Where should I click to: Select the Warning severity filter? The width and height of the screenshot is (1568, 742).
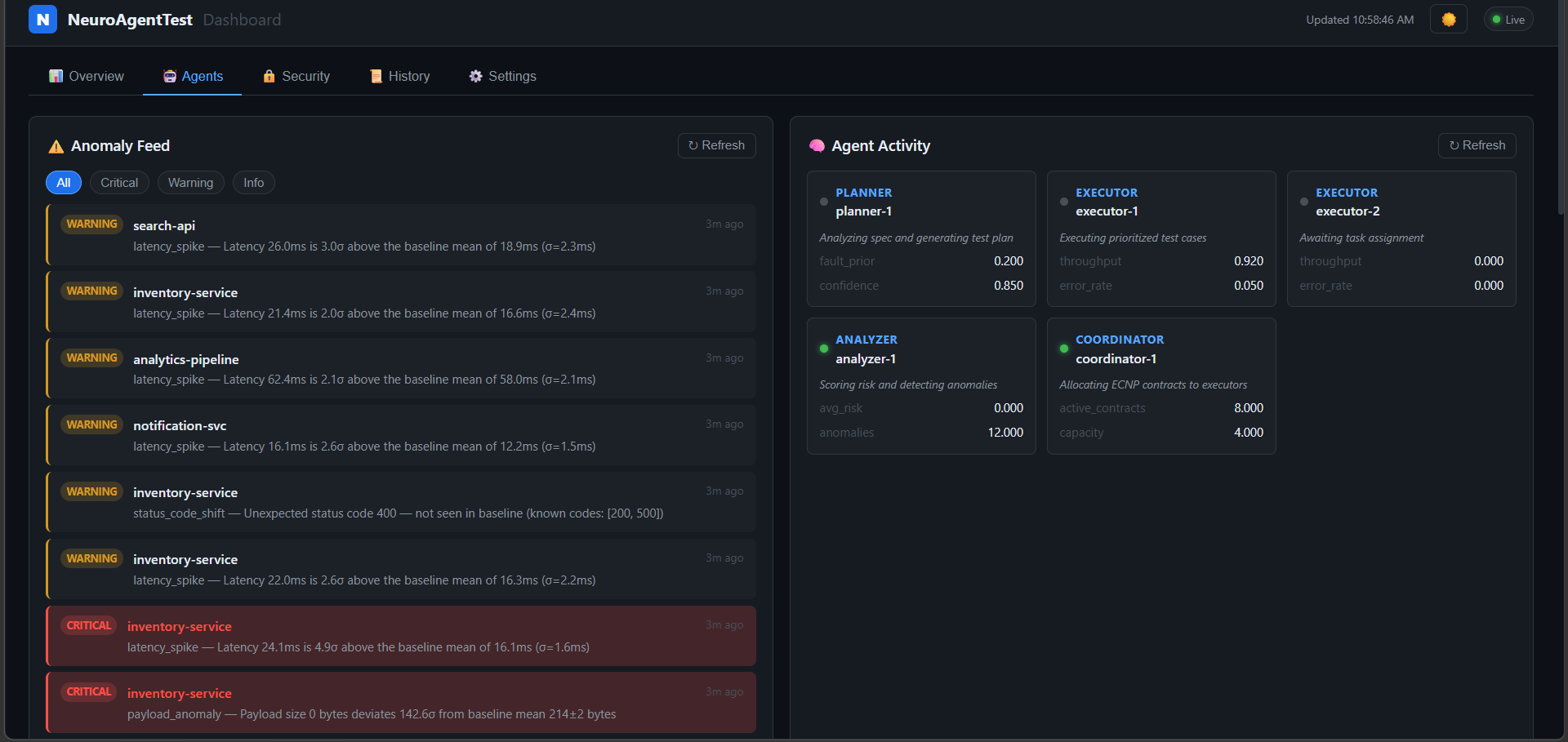click(190, 182)
